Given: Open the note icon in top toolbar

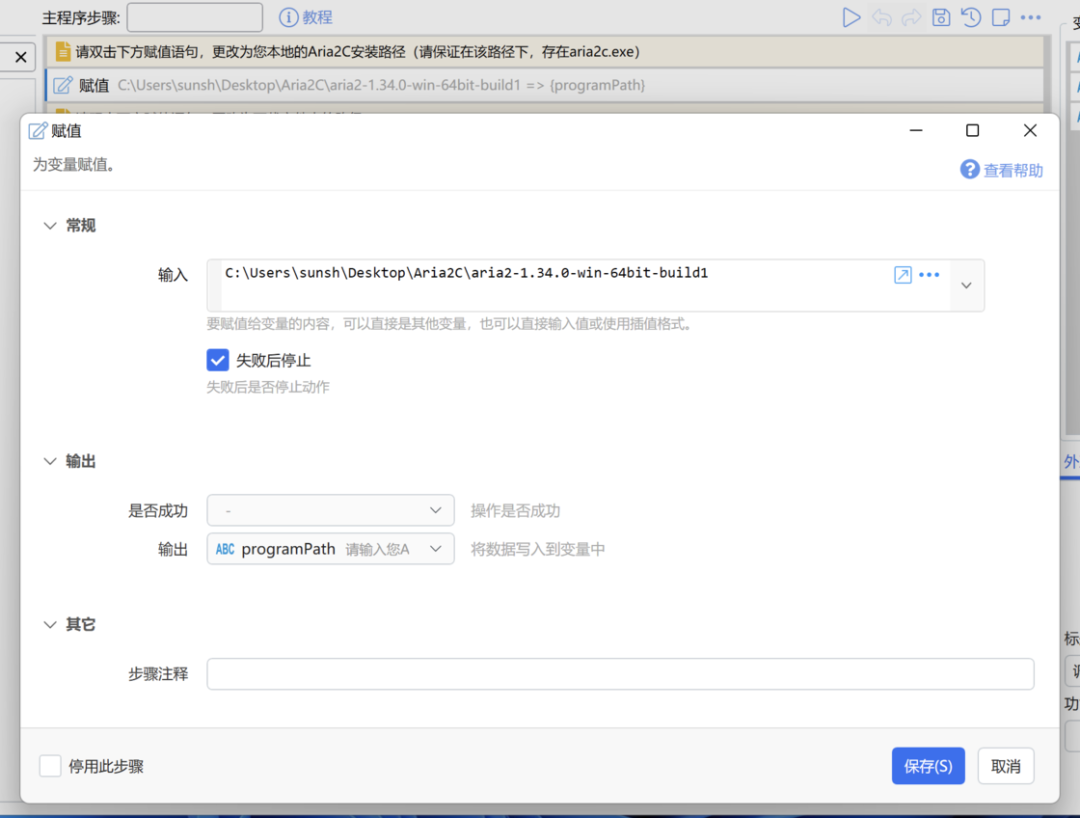Looking at the screenshot, I should 1001,17.
